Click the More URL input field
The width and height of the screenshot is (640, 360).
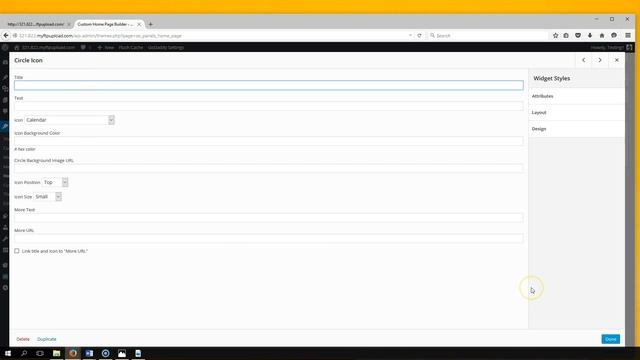point(269,238)
